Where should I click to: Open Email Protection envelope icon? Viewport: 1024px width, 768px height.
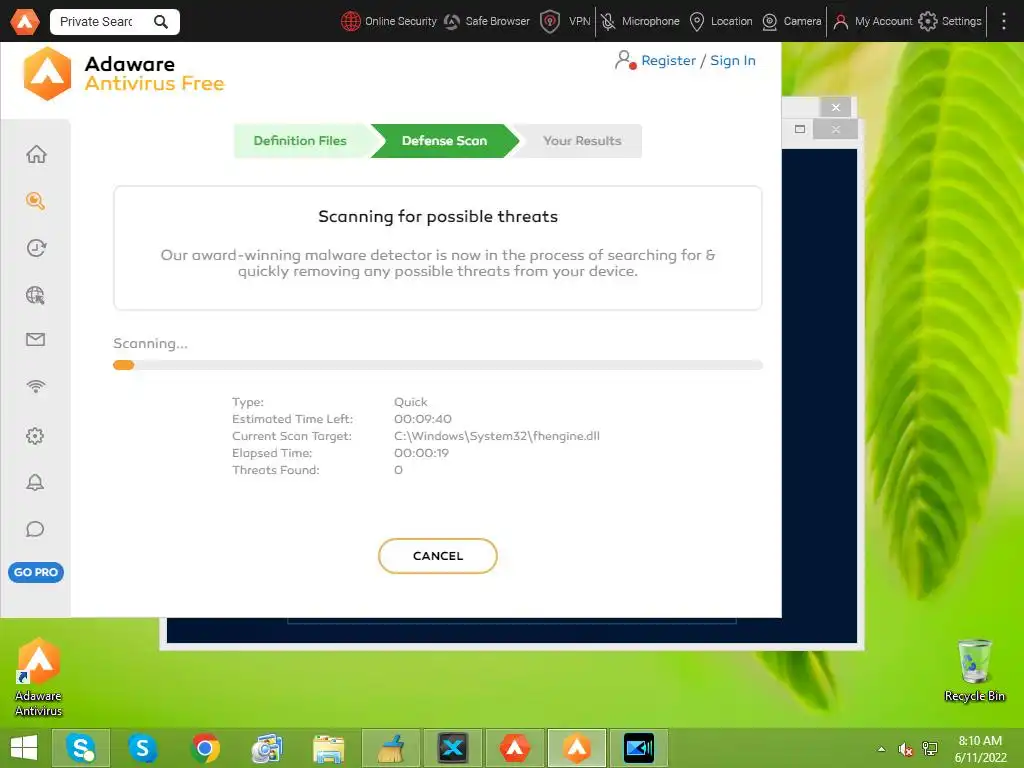pos(36,340)
